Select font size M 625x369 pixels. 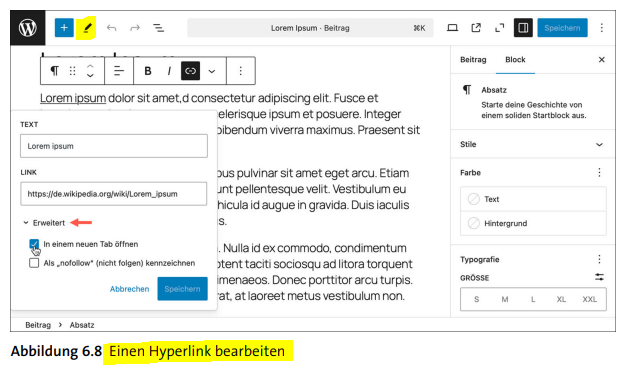tap(505, 299)
